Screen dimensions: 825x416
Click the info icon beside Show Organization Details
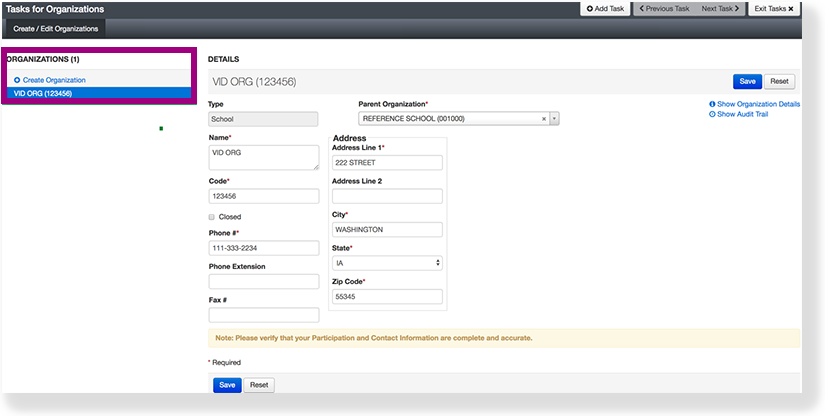(712, 104)
